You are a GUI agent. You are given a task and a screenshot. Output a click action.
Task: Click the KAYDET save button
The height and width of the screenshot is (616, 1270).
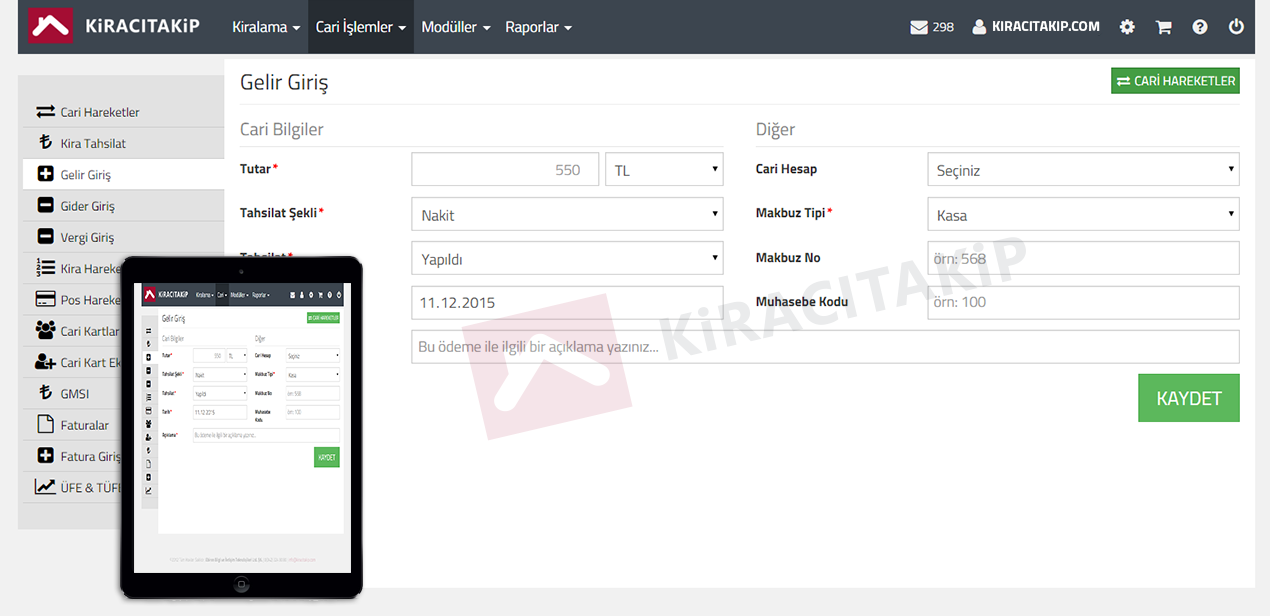click(1189, 398)
